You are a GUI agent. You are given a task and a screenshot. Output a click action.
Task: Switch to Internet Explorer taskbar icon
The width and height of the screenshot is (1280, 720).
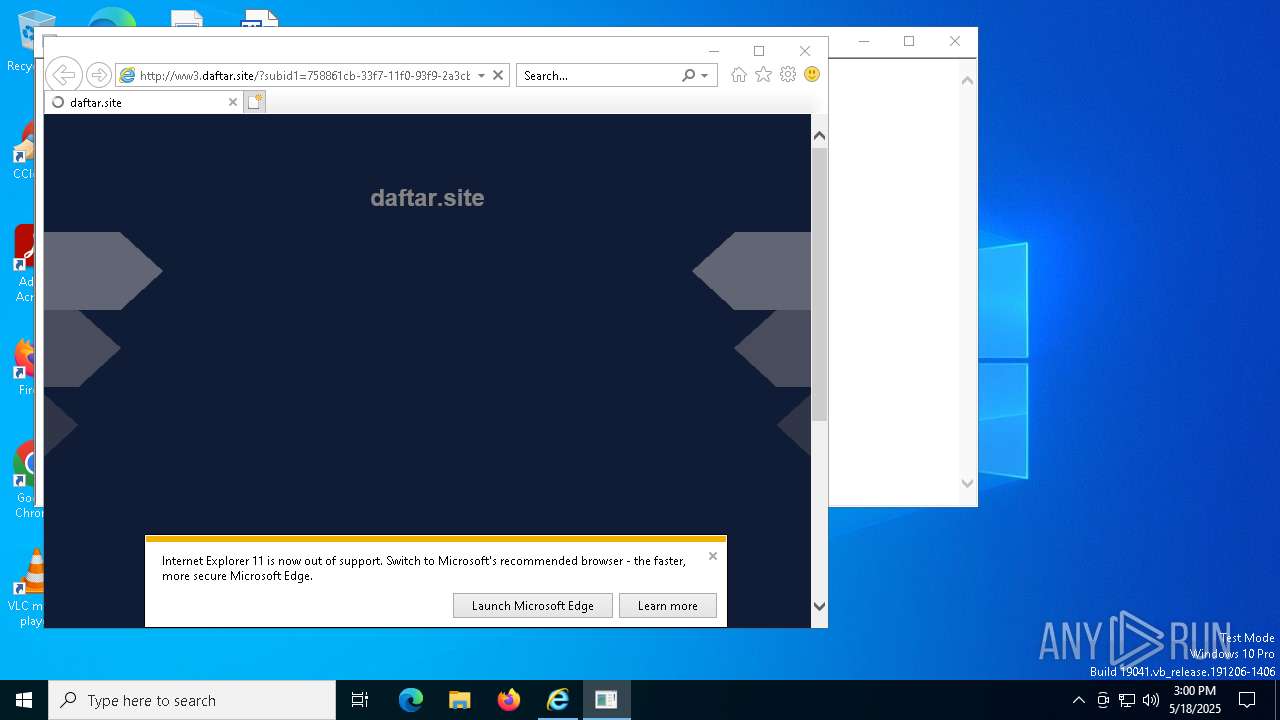(x=558, y=700)
